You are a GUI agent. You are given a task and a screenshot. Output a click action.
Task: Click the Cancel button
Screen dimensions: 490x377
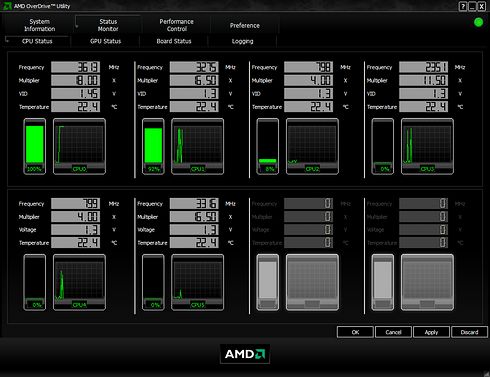(393, 332)
